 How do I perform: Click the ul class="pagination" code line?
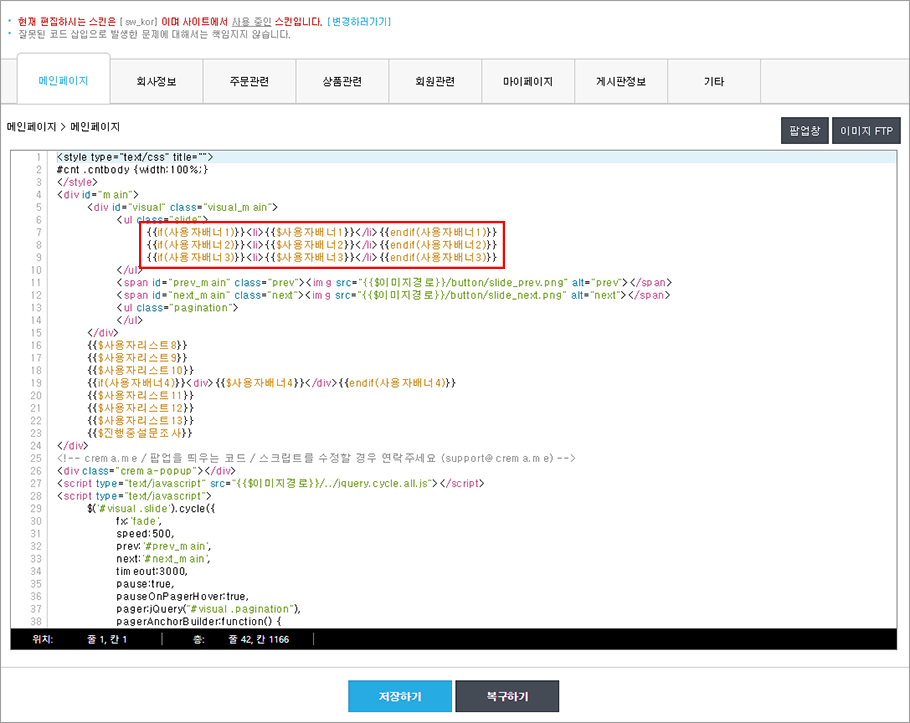point(178,308)
